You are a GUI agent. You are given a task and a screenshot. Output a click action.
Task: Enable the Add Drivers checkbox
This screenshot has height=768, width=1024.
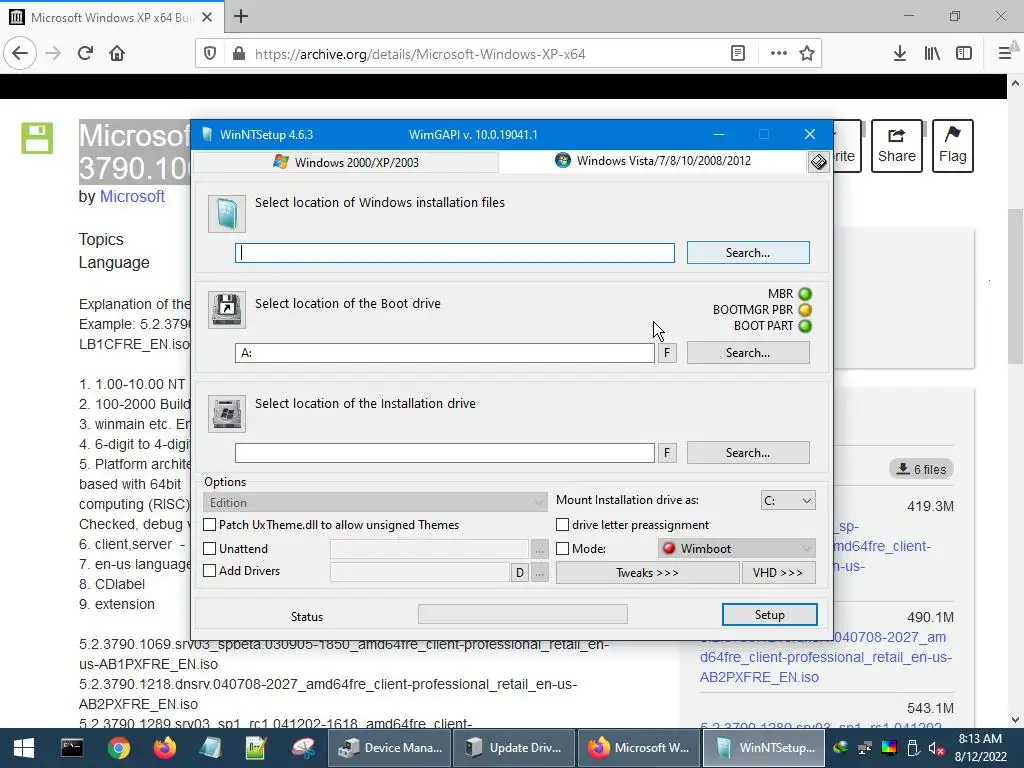click(x=210, y=571)
